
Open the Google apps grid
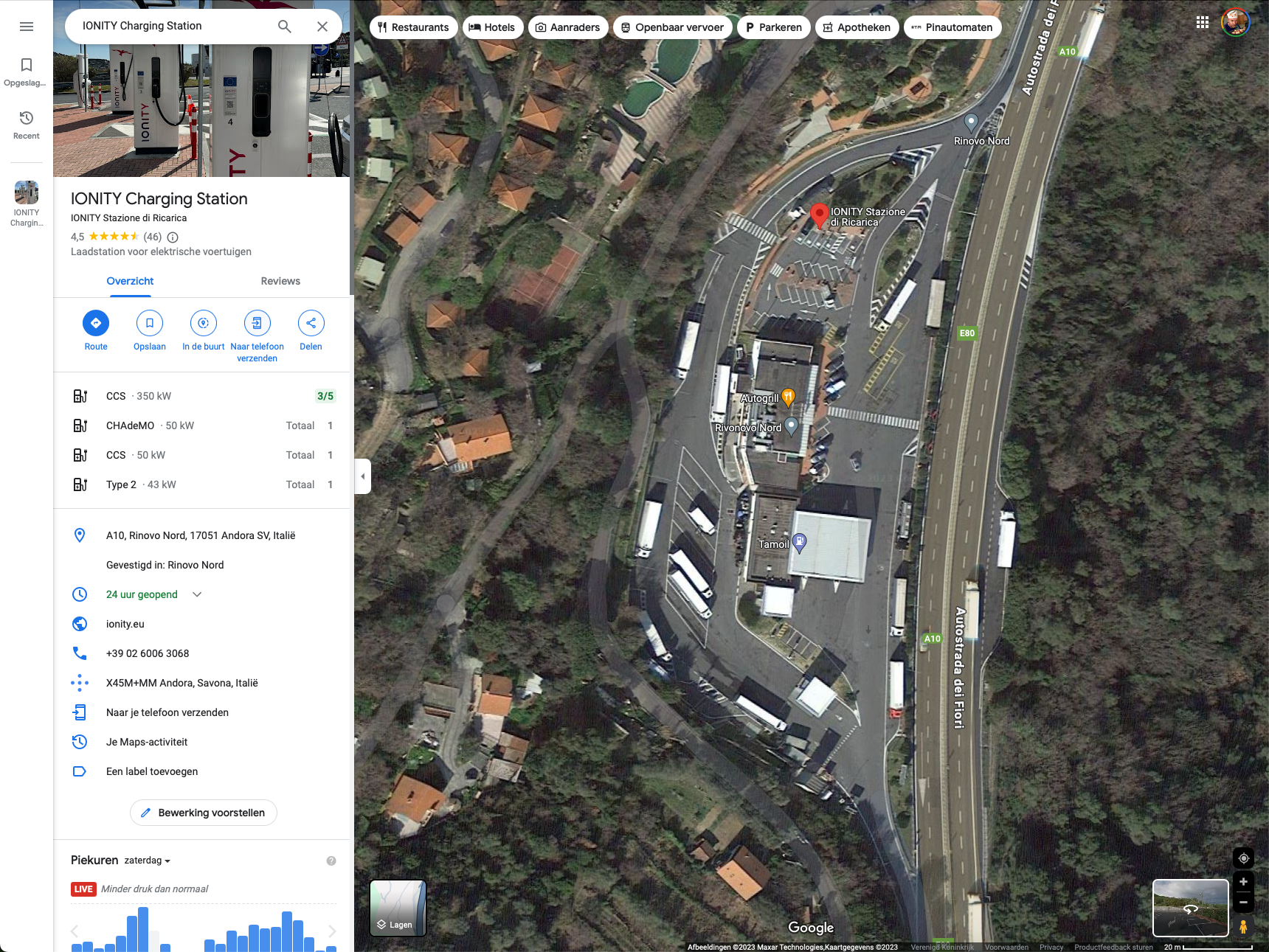tap(1203, 22)
